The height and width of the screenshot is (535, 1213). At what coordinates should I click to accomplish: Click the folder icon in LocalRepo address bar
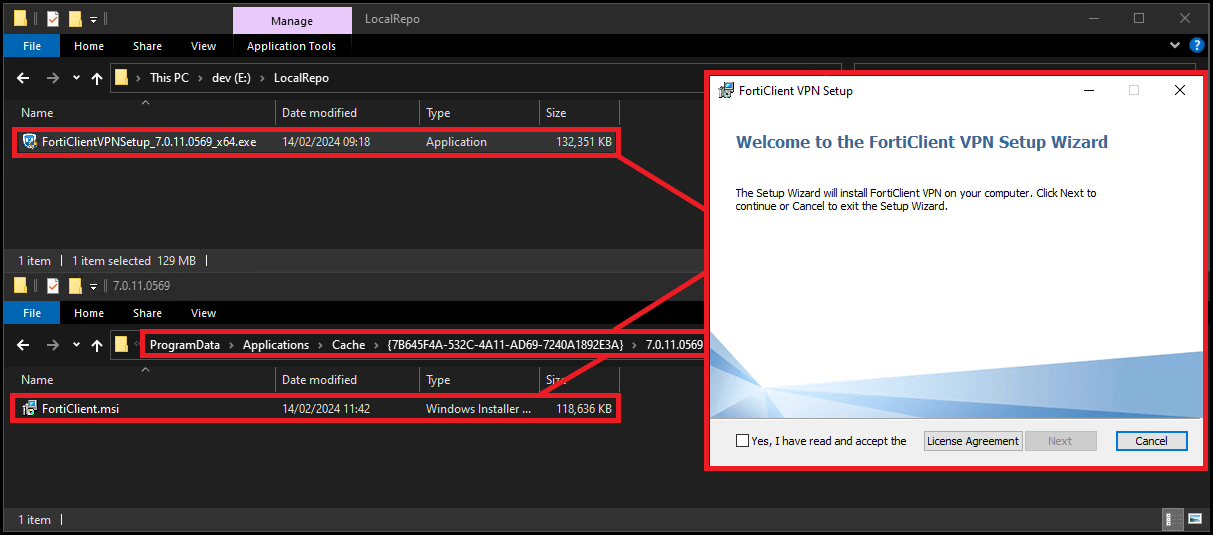[x=122, y=77]
